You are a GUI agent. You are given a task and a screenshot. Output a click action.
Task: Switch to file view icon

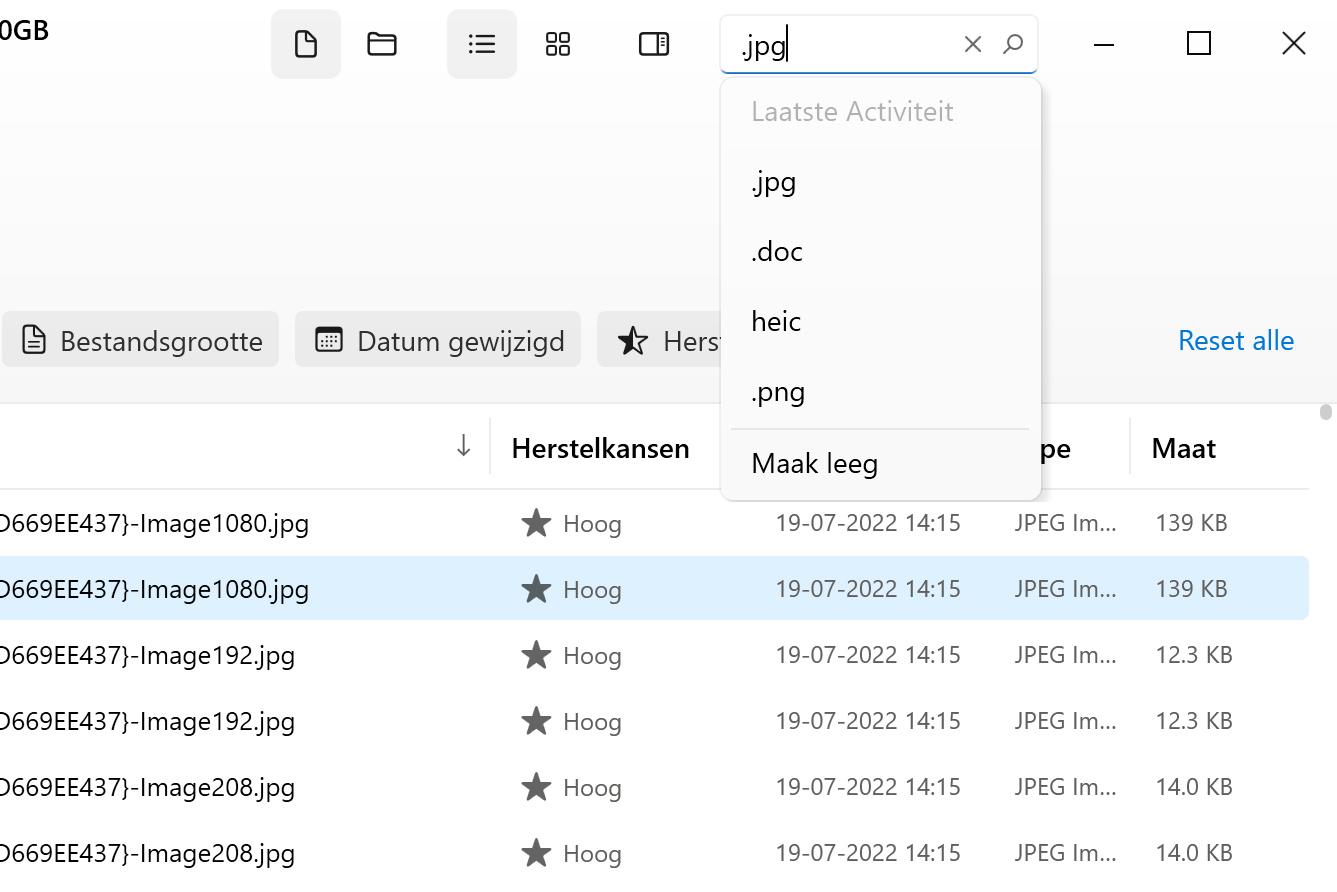(x=306, y=44)
